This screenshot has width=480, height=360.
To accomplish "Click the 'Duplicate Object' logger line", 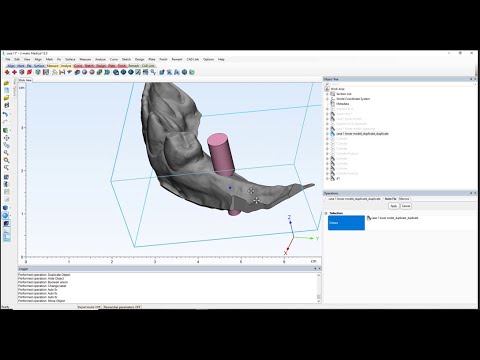I will point(44,275).
